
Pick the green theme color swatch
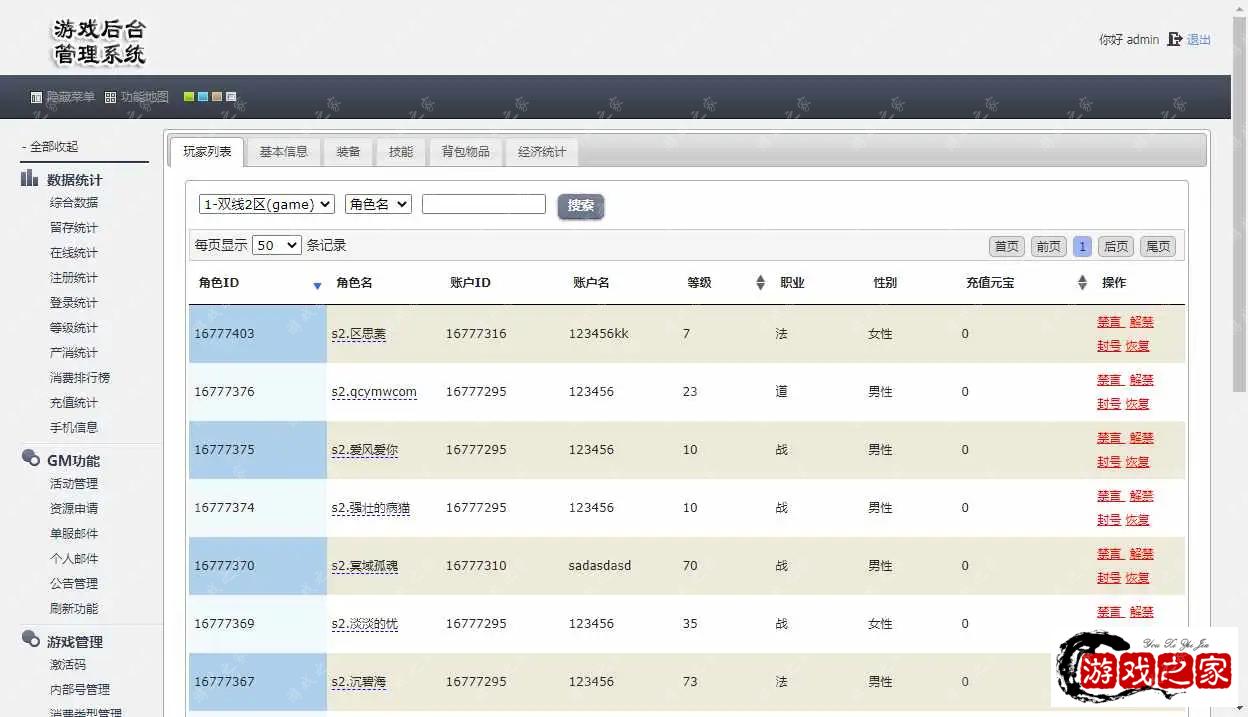click(x=189, y=97)
